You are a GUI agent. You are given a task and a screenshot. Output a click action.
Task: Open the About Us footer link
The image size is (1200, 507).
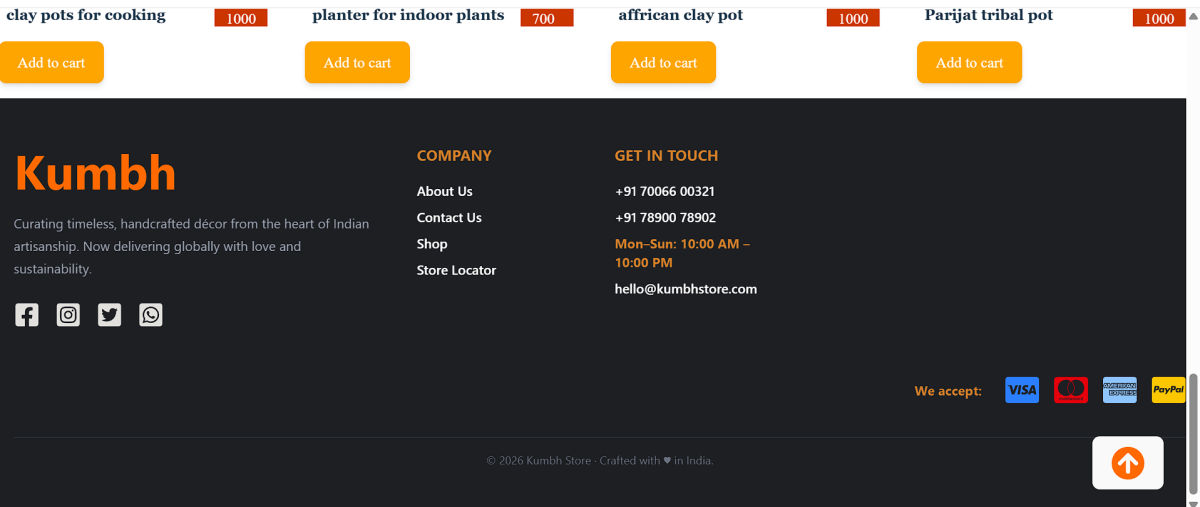tap(444, 191)
